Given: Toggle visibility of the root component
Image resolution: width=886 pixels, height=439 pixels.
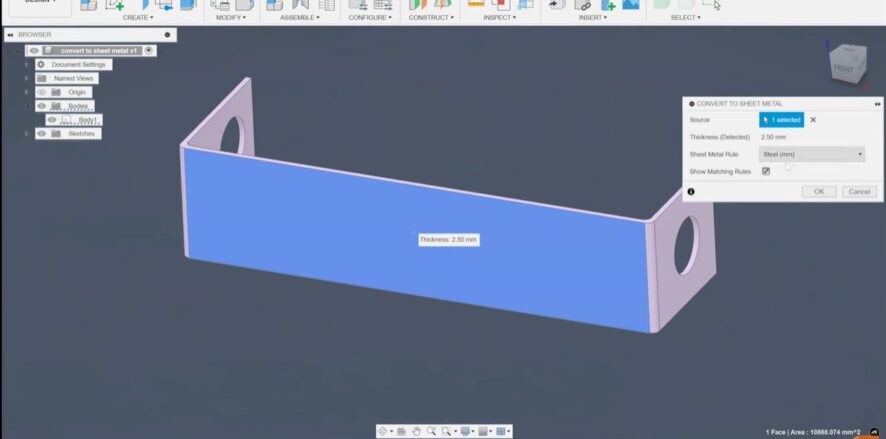Looking at the screenshot, I should coord(34,51).
